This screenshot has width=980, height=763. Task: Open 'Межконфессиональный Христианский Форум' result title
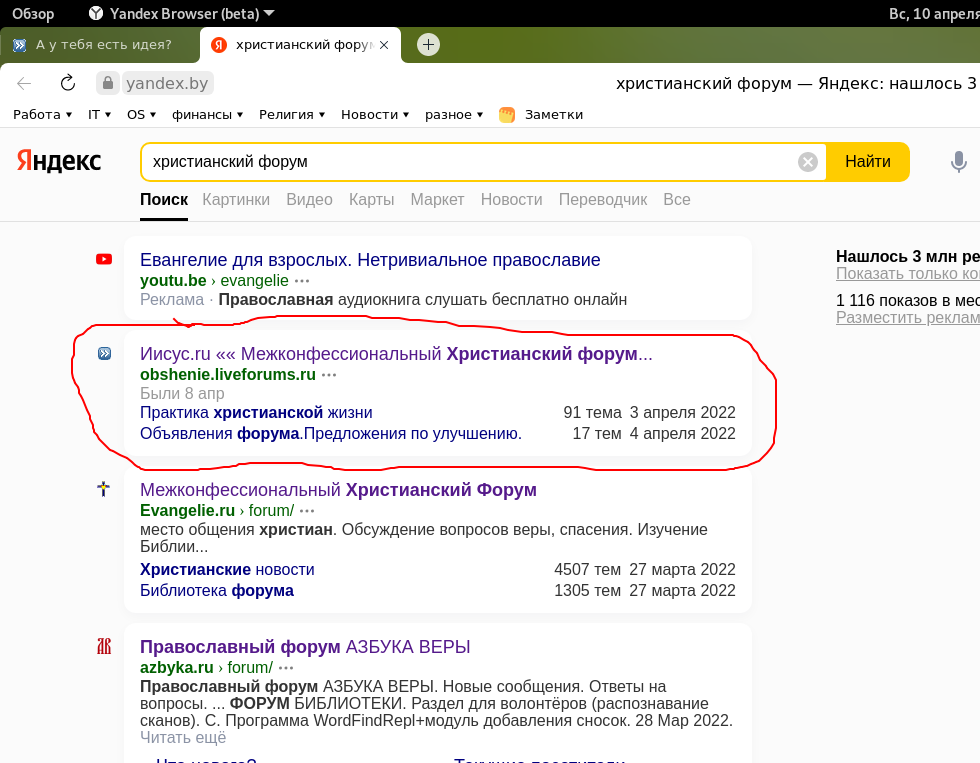pyautogui.click(x=338, y=489)
